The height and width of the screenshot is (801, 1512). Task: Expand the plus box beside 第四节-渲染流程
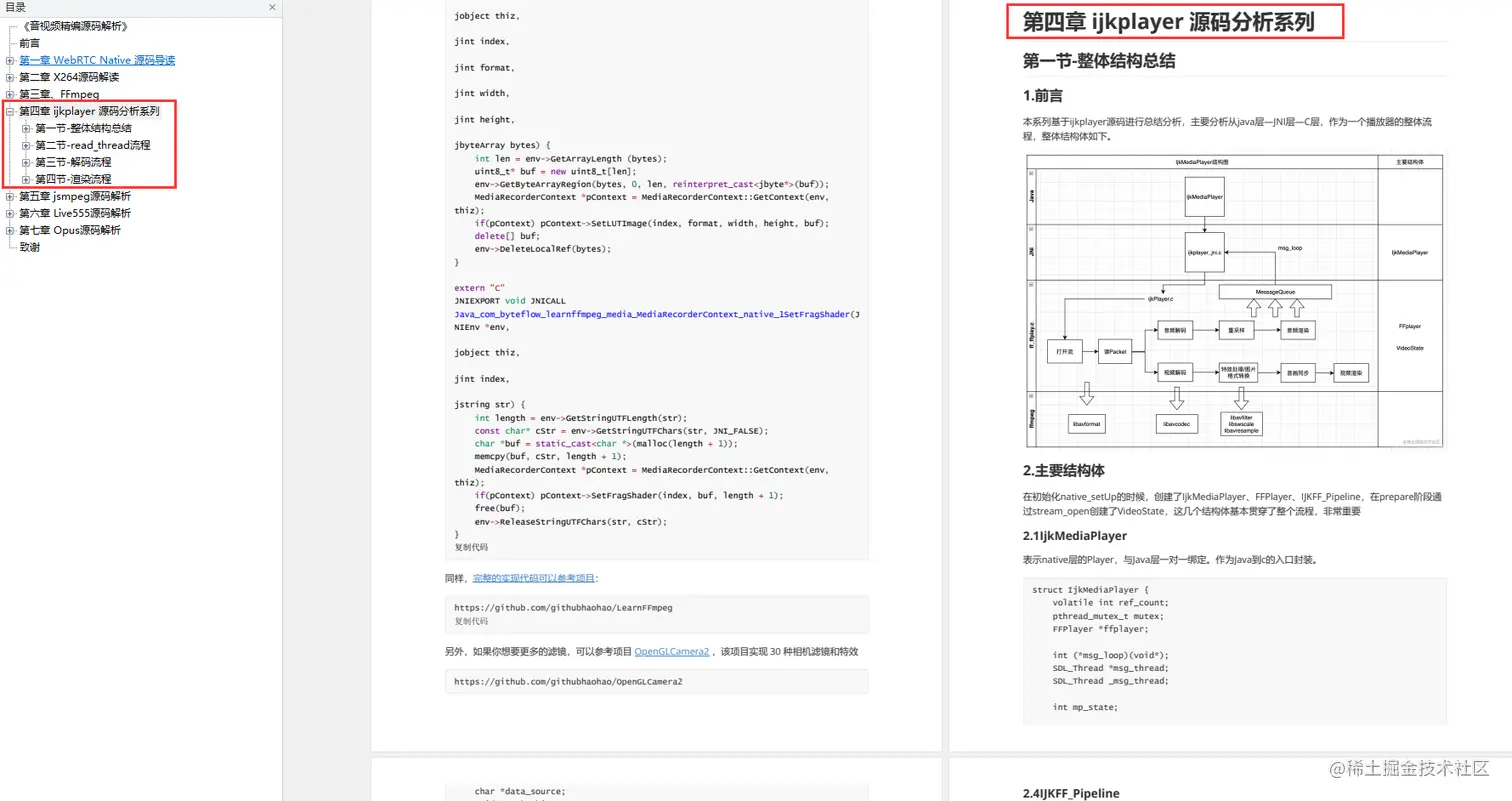tap(26, 180)
